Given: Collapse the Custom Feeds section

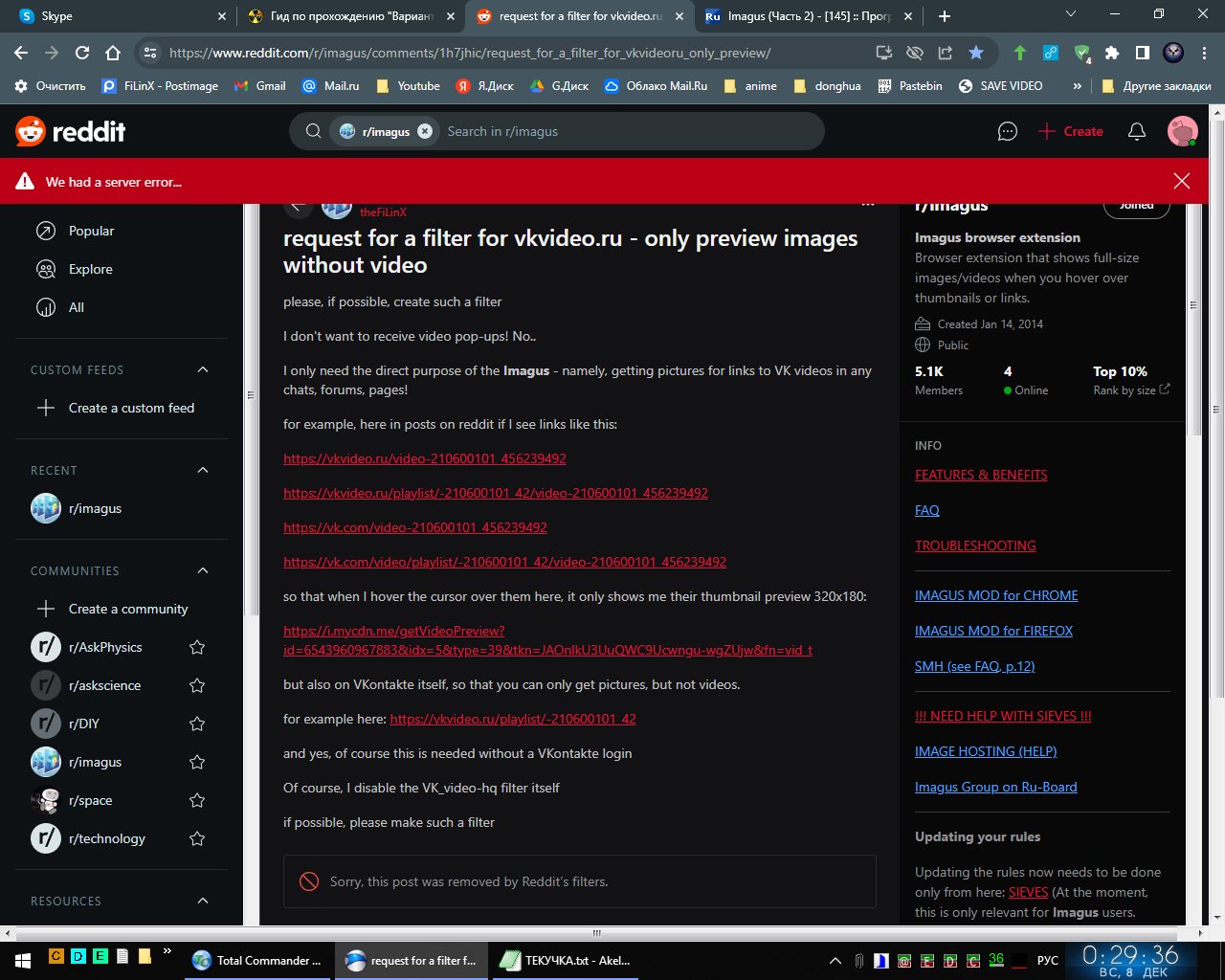Looking at the screenshot, I should (203, 369).
